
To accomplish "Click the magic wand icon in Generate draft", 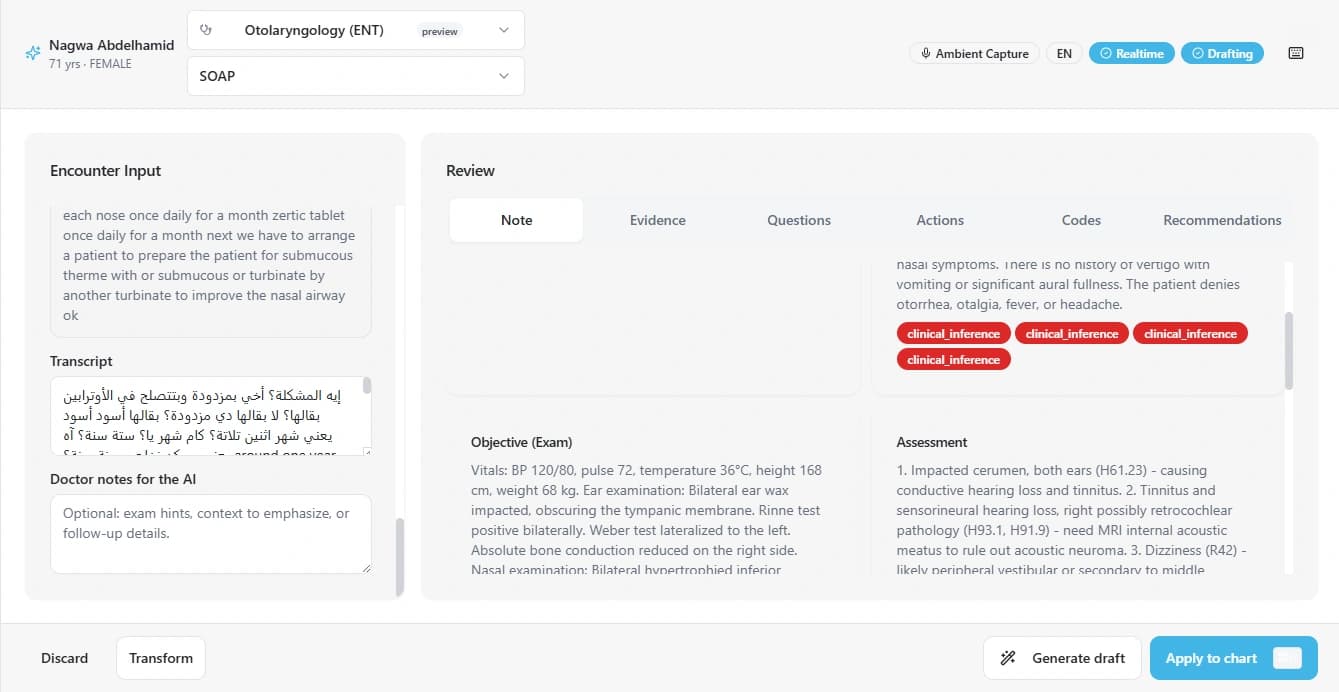I will pos(1008,658).
